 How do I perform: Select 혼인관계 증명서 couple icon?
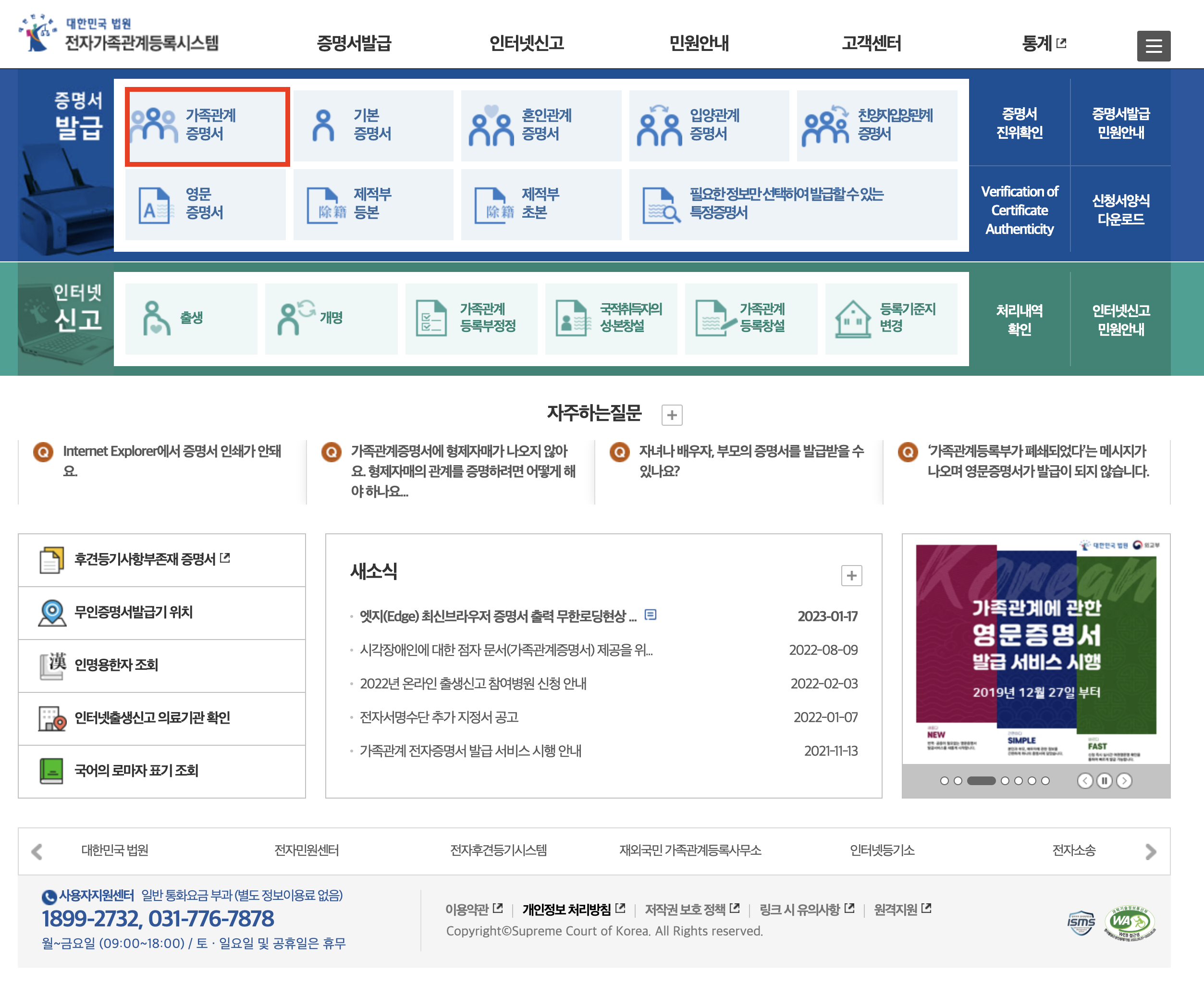click(491, 125)
